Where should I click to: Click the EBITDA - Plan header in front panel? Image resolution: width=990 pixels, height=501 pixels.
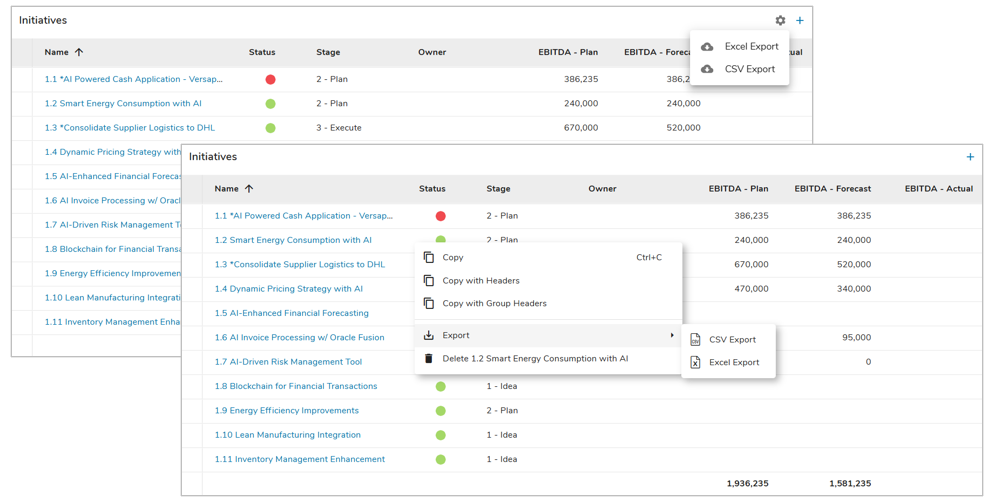(738, 189)
